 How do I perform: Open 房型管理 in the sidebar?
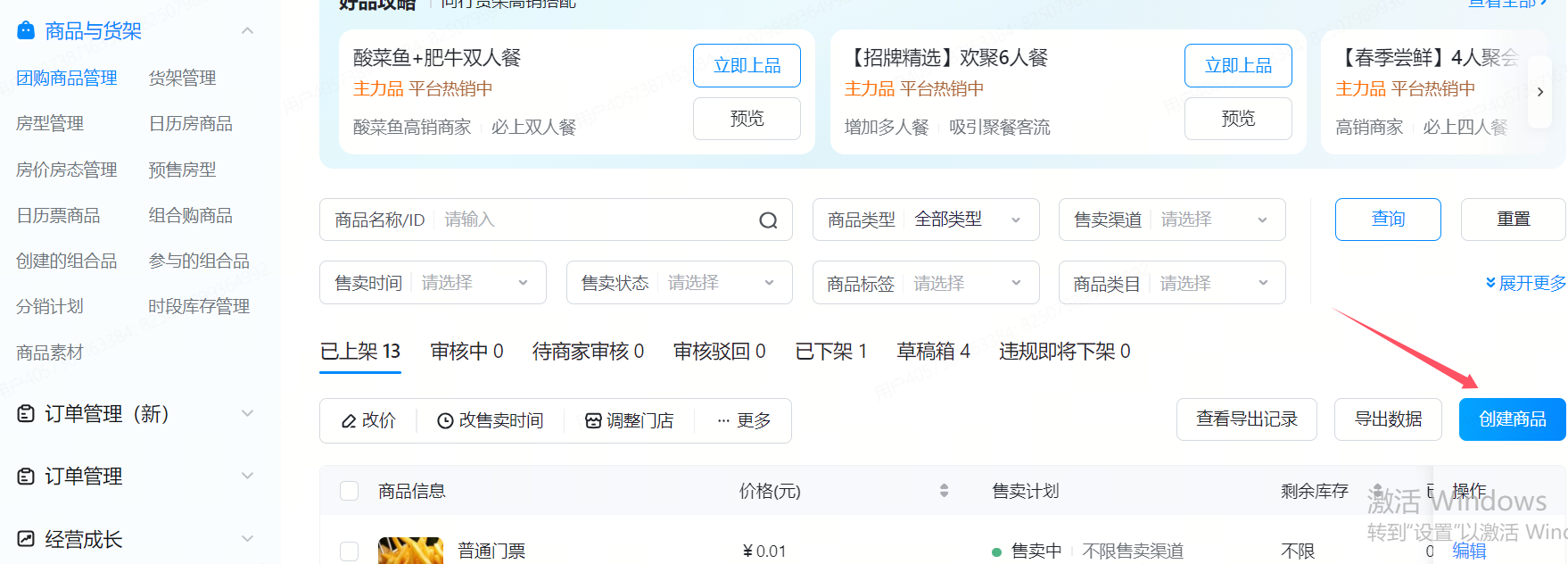(x=50, y=124)
